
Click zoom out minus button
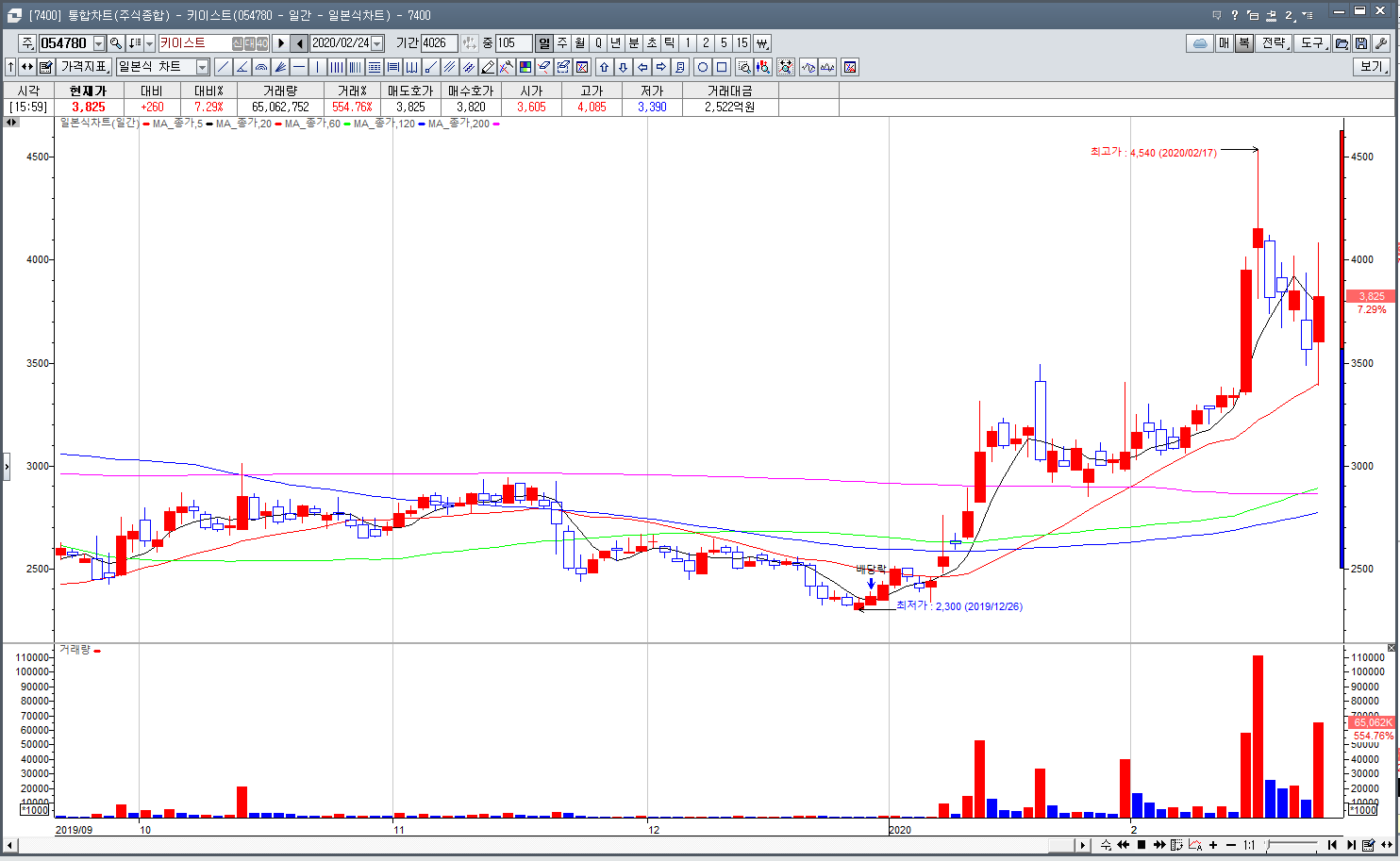click(x=1231, y=845)
